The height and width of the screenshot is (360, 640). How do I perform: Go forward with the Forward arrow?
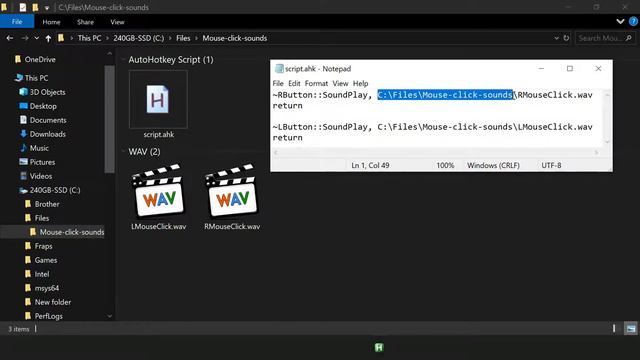(x=24, y=38)
